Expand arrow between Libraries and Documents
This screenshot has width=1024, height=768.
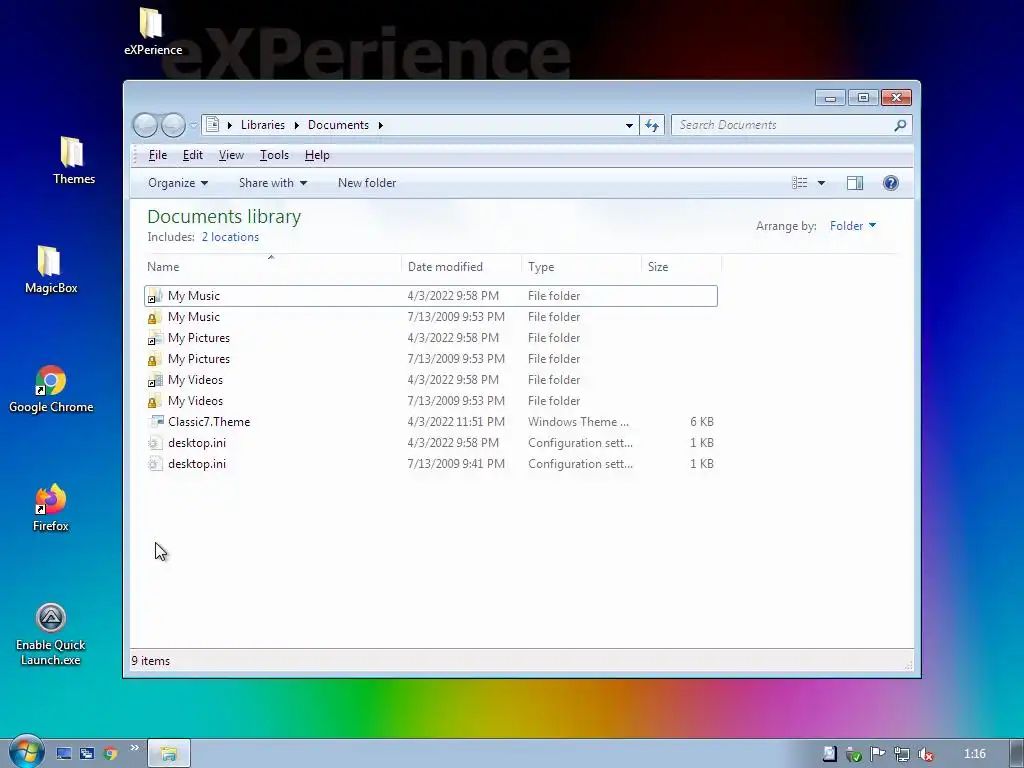pos(296,125)
